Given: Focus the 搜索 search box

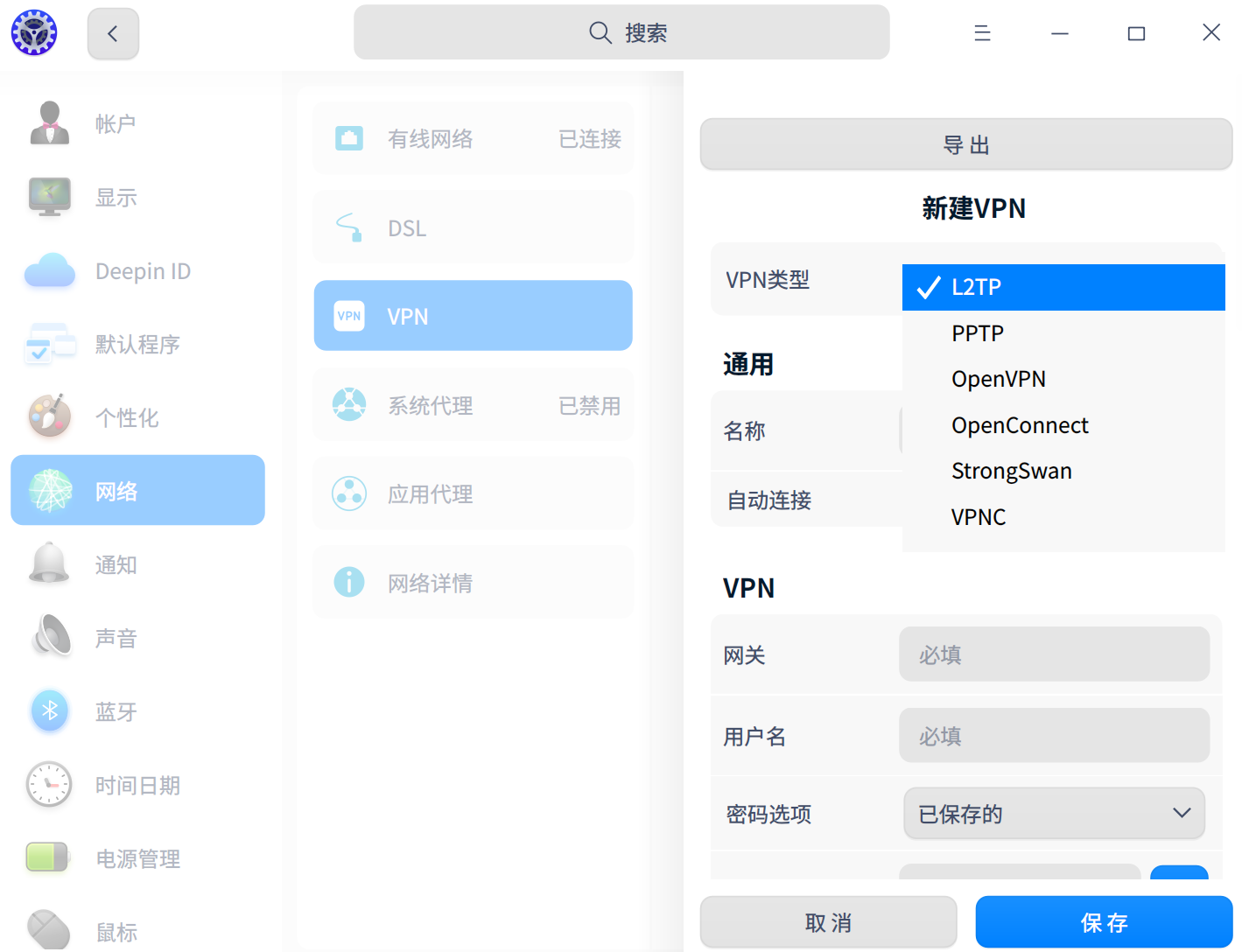Looking at the screenshot, I should click(621, 32).
